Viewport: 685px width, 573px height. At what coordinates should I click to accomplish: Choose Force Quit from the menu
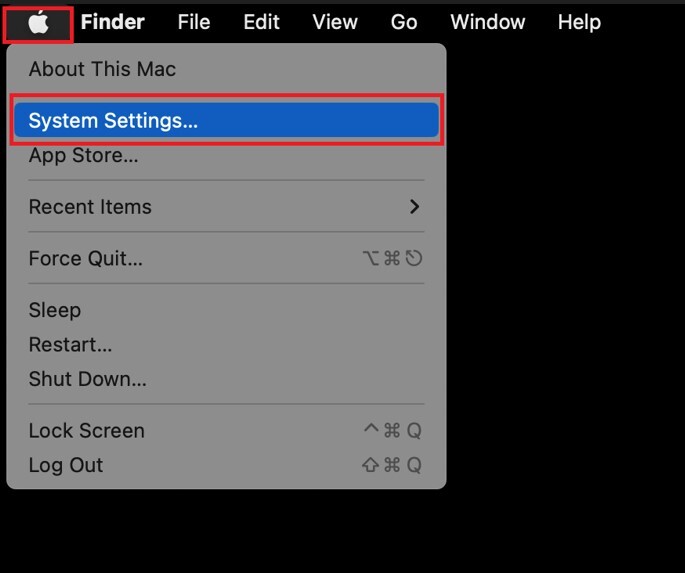(x=85, y=258)
